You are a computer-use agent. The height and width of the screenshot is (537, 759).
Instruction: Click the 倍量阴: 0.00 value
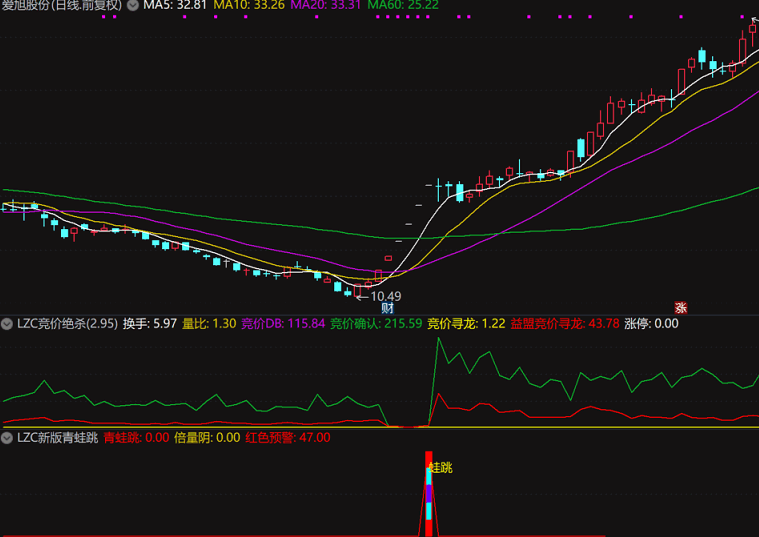pyautogui.click(x=207, y=438)
